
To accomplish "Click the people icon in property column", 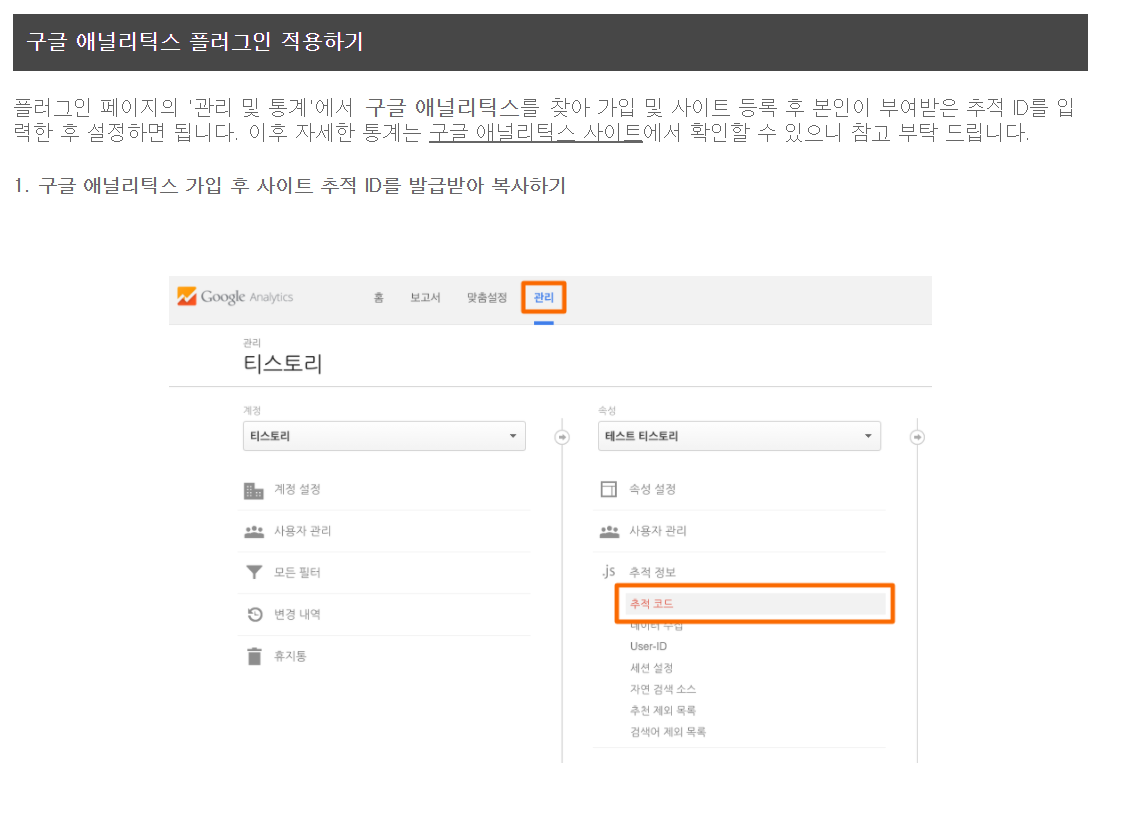I will [609, 531].
